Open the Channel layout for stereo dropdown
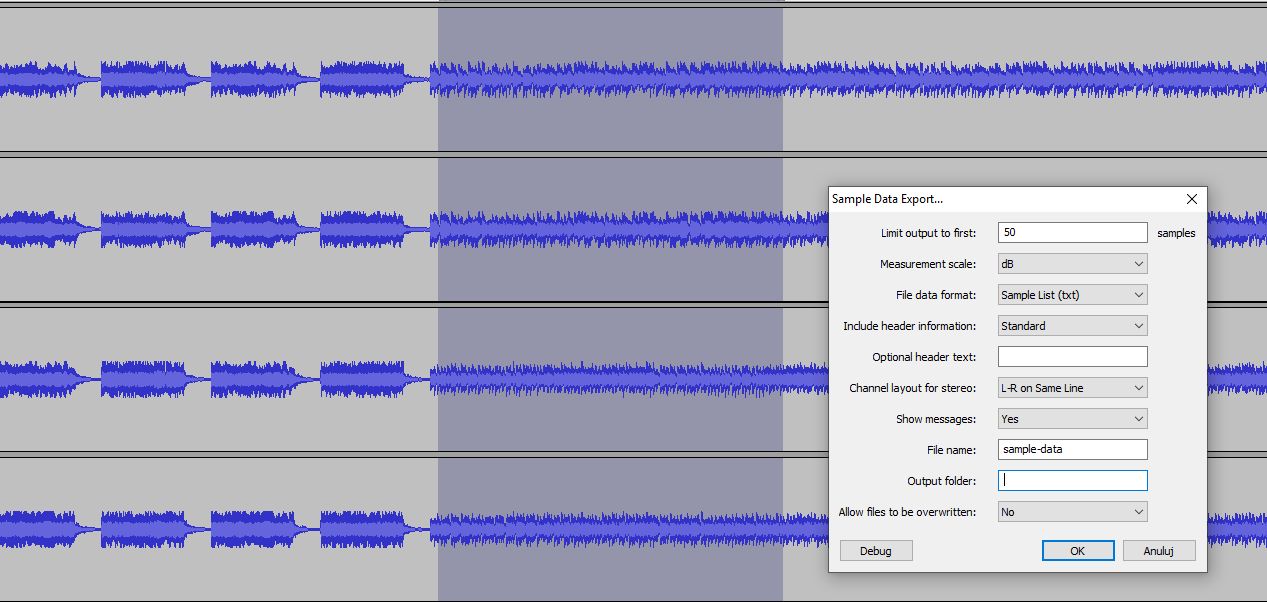The image size is (1267, 602). click(1071, 387)
